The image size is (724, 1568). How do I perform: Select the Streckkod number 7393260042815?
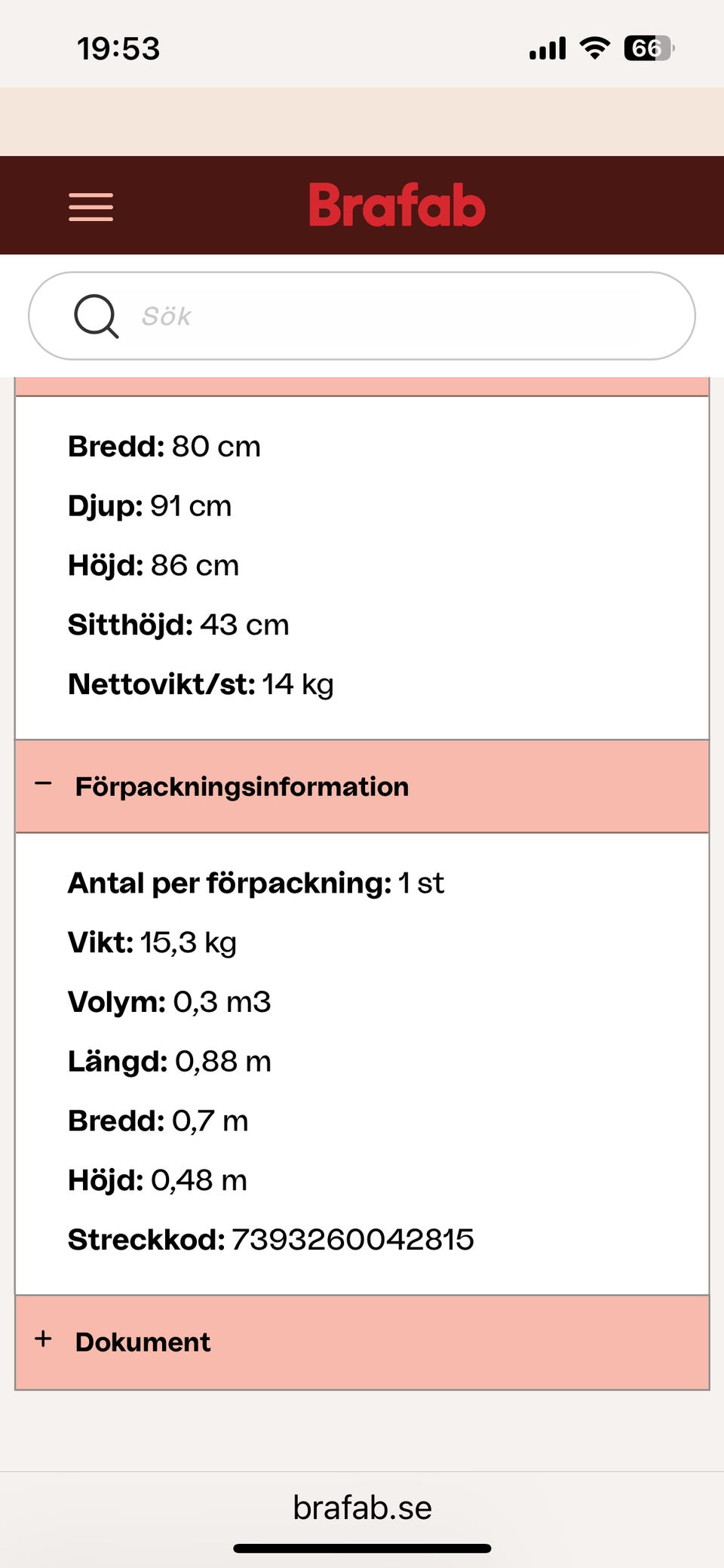352,1240
